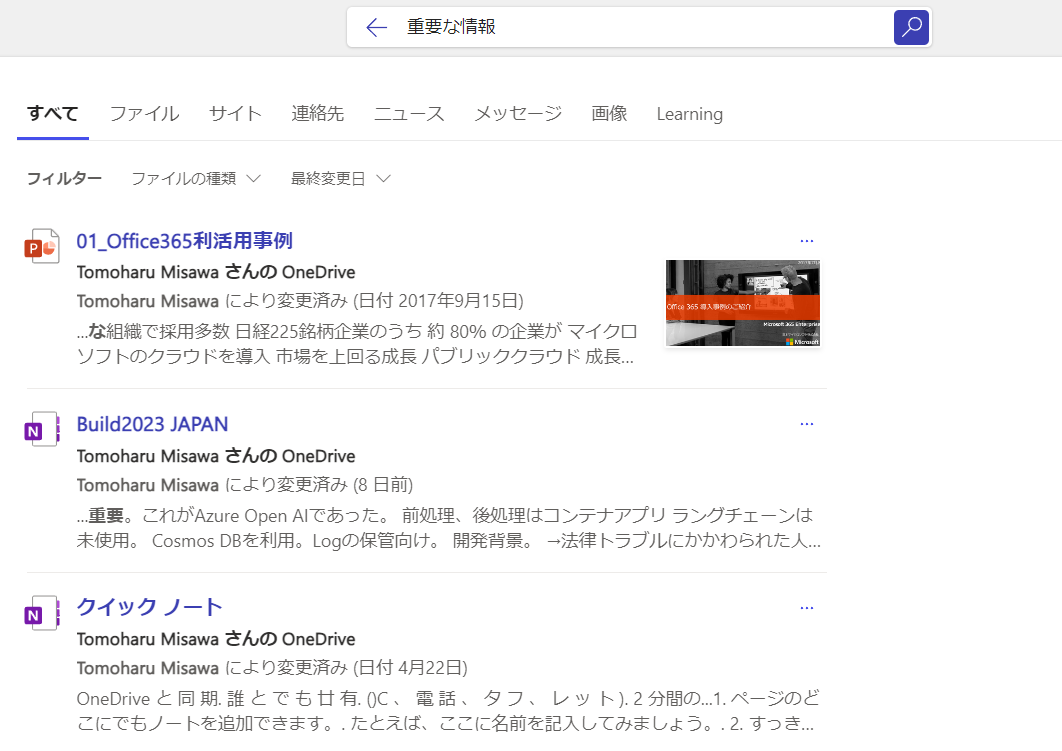Switch to the 連絡先 tab
This screenshot has width=1062, height=751.
pos(318,114)
